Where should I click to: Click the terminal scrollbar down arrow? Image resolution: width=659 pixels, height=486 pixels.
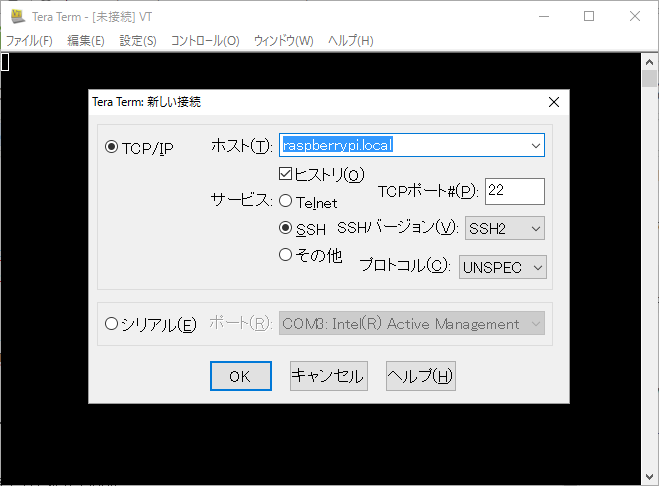click(649, 477)
